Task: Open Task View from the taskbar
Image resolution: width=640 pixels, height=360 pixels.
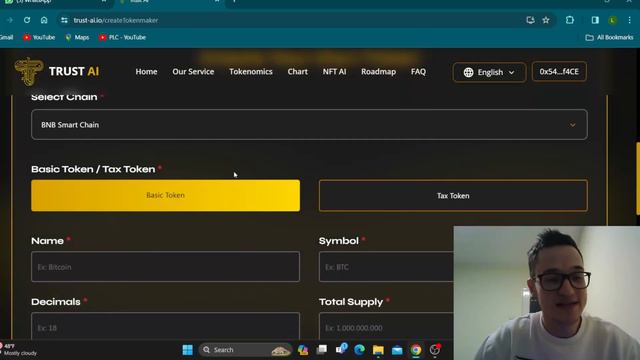Action: (322, 350)
